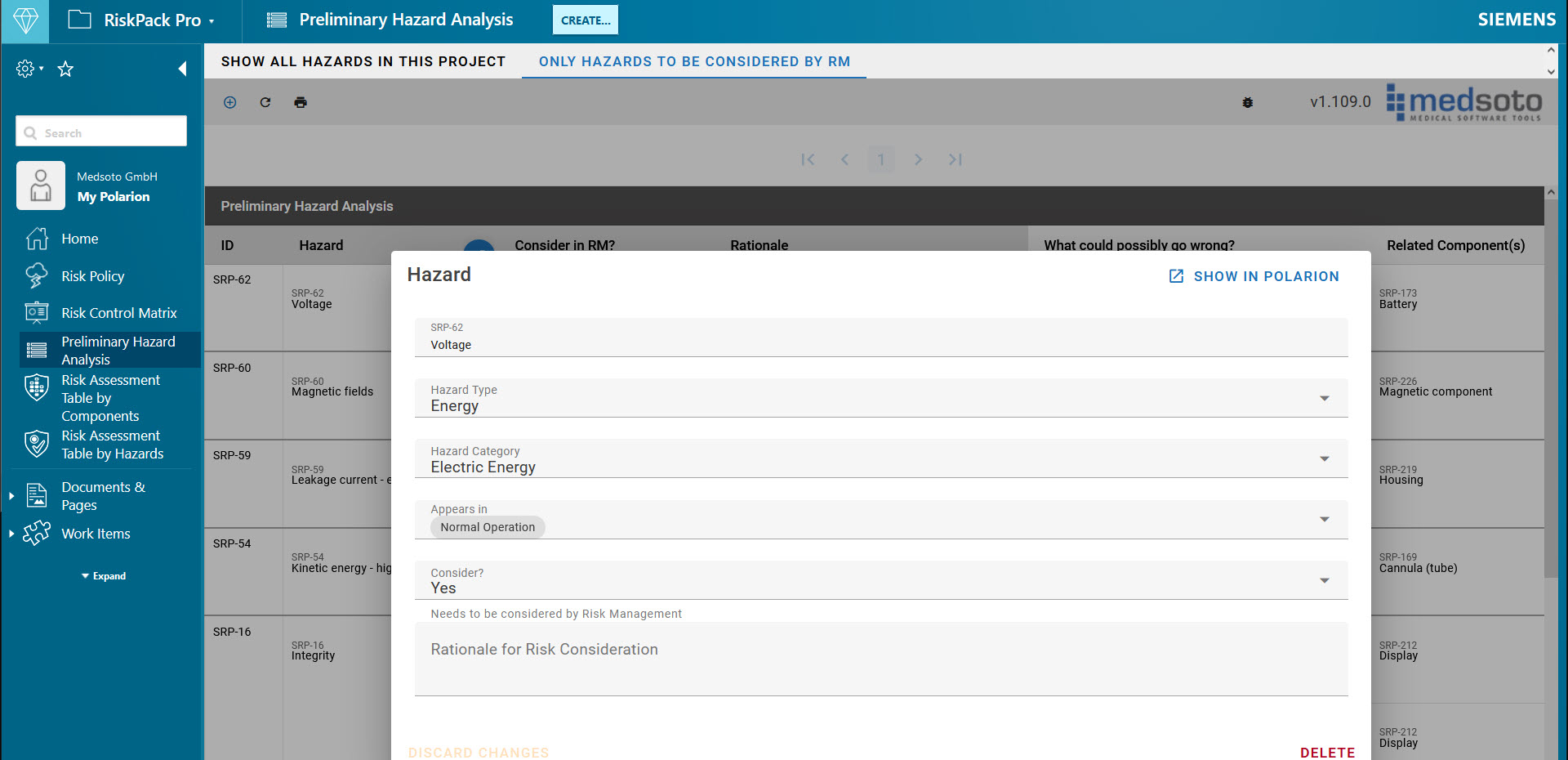Print the Preliminary Hazard Analysis

[x=301, y=102]
